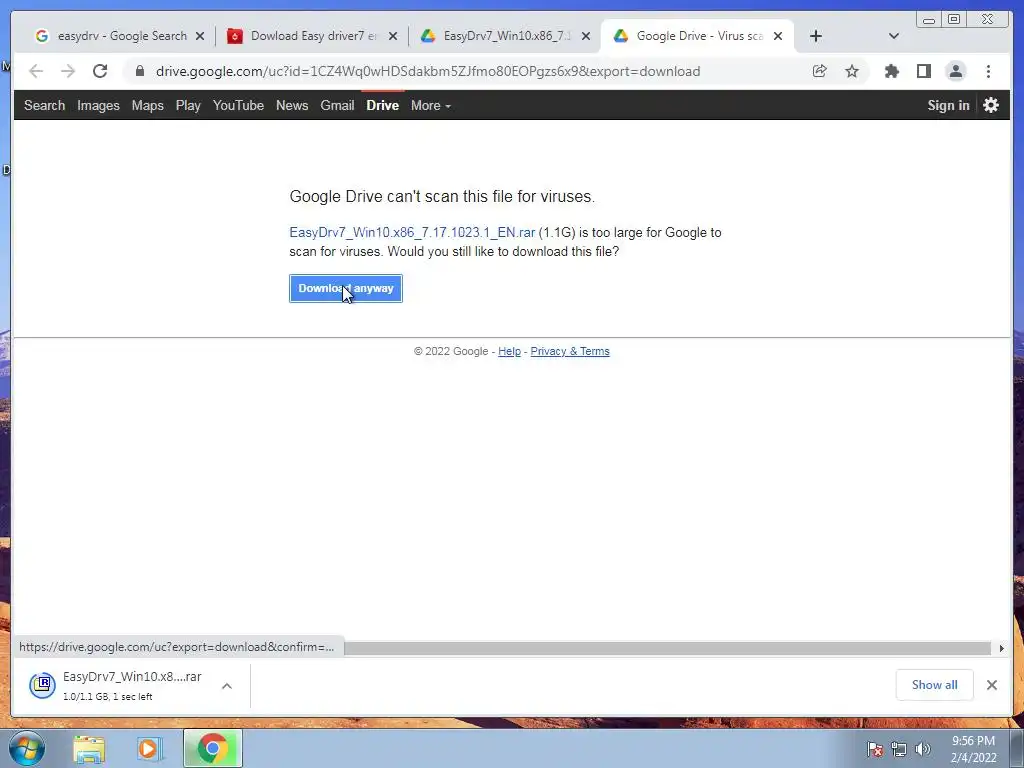Viewport: 1024px width, 768px height.
Task: Click the RAR file icon in download bar
Action: click(x=42, y=685)
